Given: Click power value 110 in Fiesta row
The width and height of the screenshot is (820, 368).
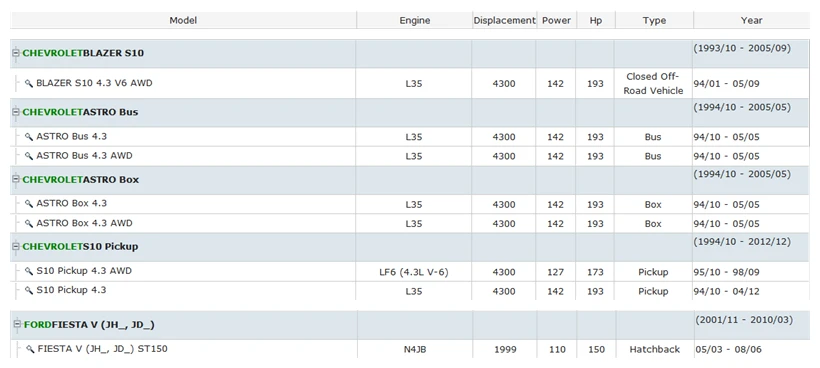Looking at the screenshot, I should tap(557, 349).
